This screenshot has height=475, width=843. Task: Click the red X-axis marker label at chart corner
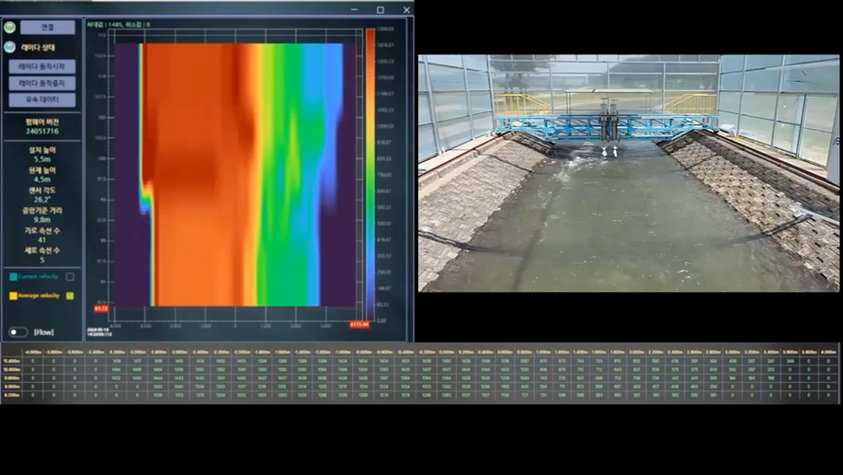(x=359, y=325)
